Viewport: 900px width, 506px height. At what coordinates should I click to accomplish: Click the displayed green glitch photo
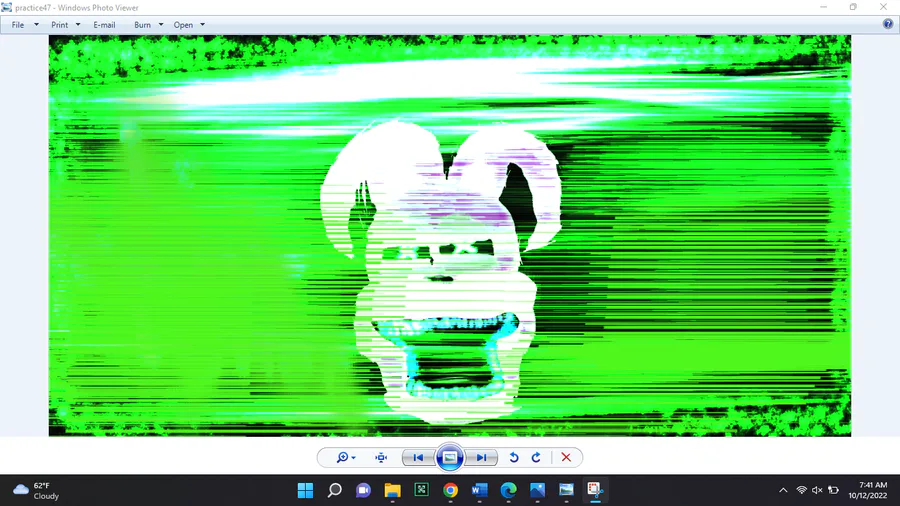tap(449, 235)
